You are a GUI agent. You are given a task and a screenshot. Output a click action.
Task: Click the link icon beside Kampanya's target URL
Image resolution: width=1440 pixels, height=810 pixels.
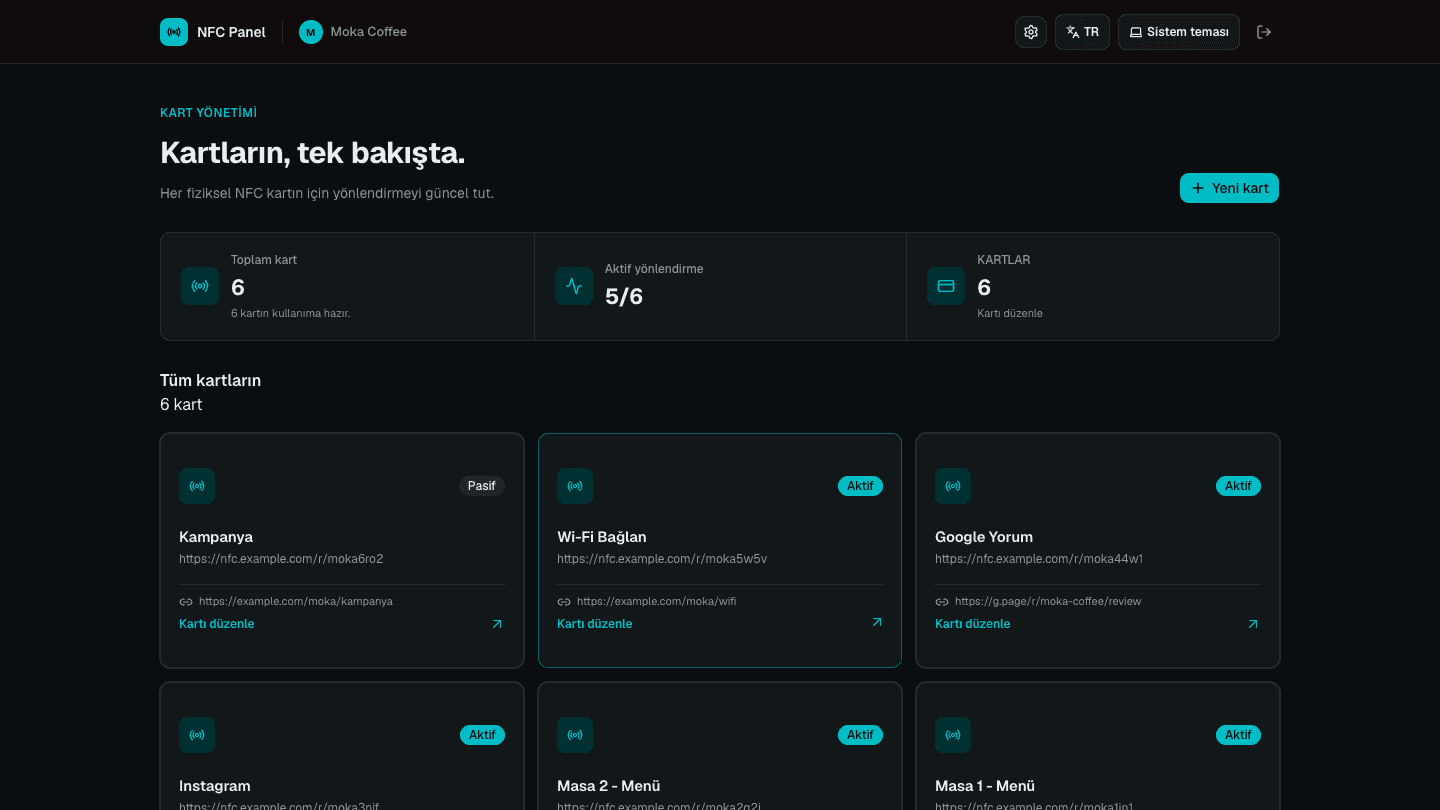click(x=186, y=602)
